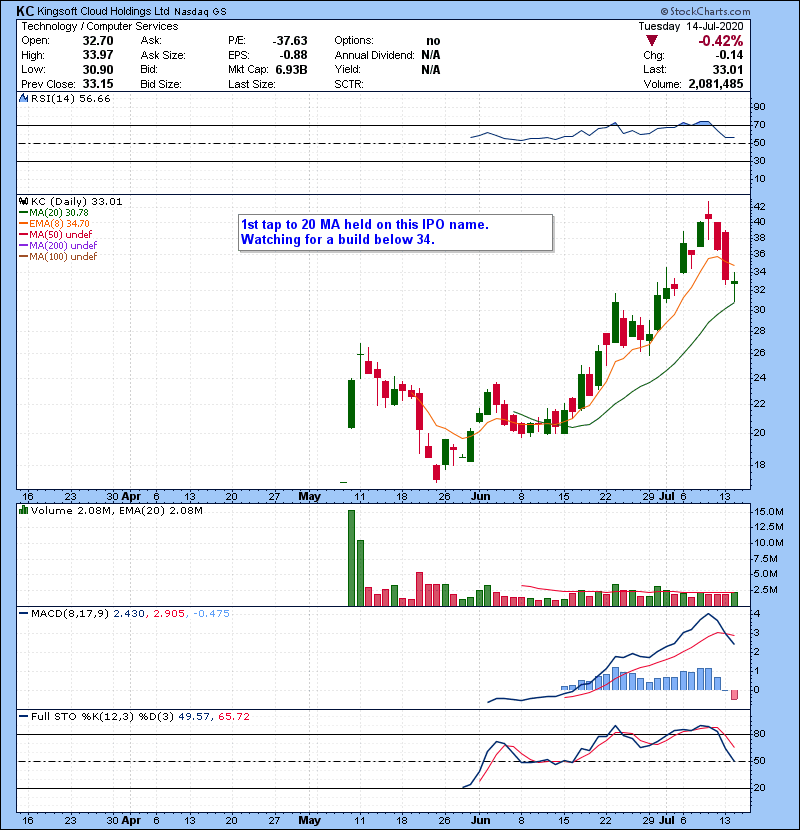Click the Options value no
The height and width of the screenshot is (830, 800).
[433, 41]
